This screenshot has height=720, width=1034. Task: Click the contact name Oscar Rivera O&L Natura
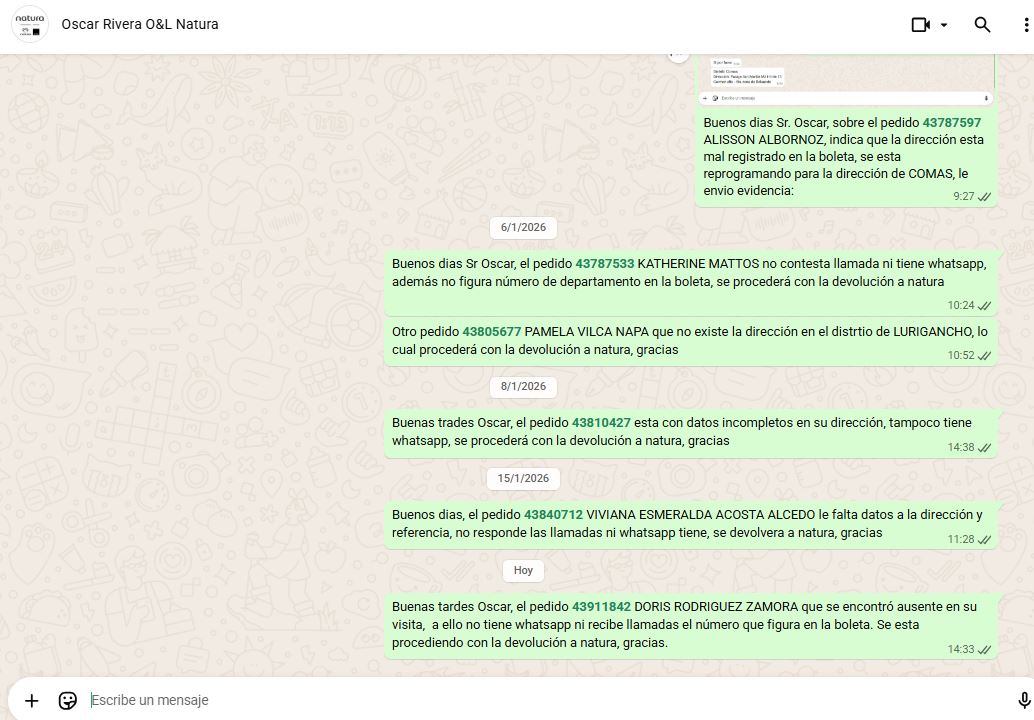[x=140, y=24]
